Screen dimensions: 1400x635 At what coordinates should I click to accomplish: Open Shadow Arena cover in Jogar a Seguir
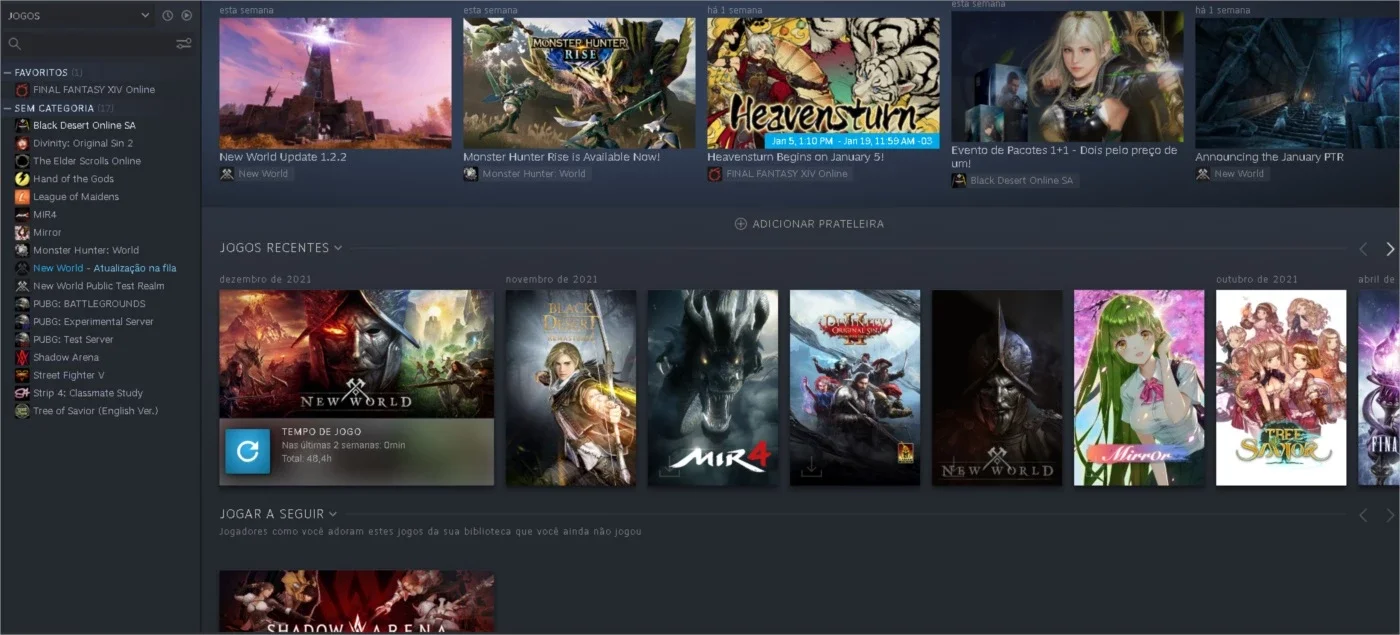click(357, 601)
